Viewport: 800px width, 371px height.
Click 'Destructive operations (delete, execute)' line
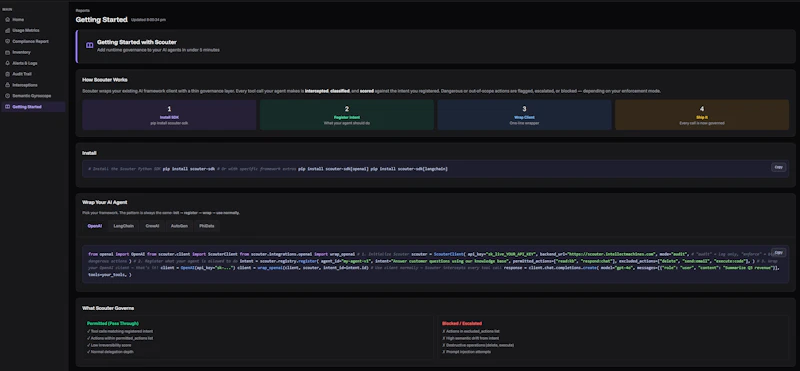[478, 345]
